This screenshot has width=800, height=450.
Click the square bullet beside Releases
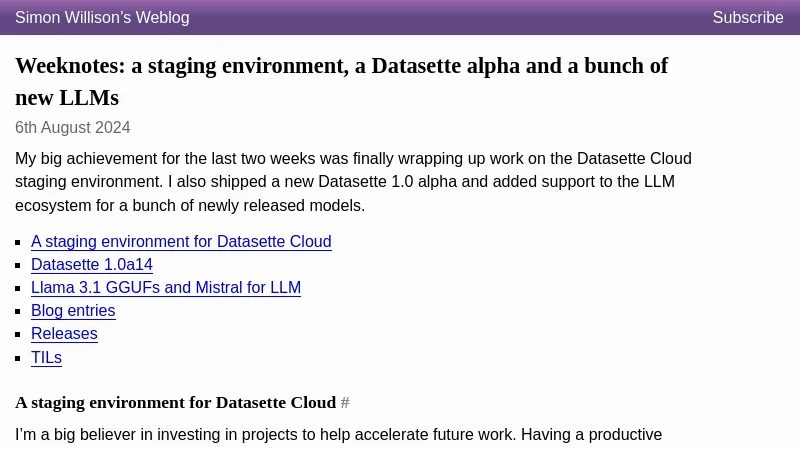(18, 334)
